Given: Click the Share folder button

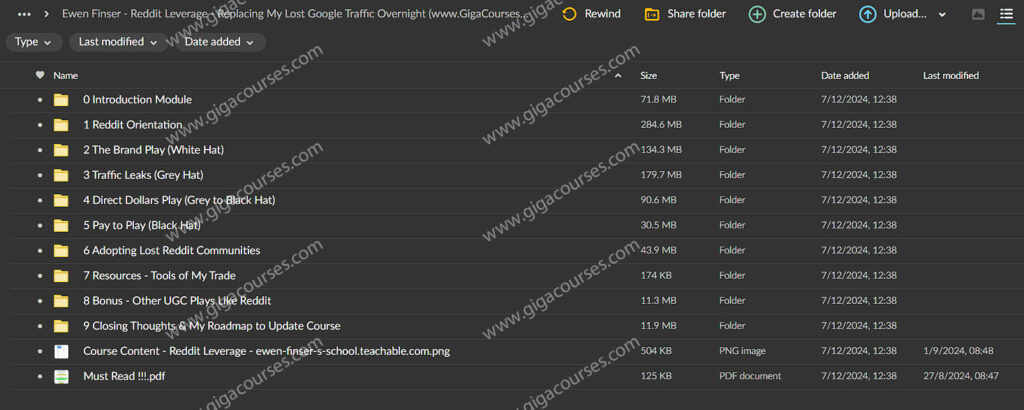Looking at the screenshot, I should [685, 14].
